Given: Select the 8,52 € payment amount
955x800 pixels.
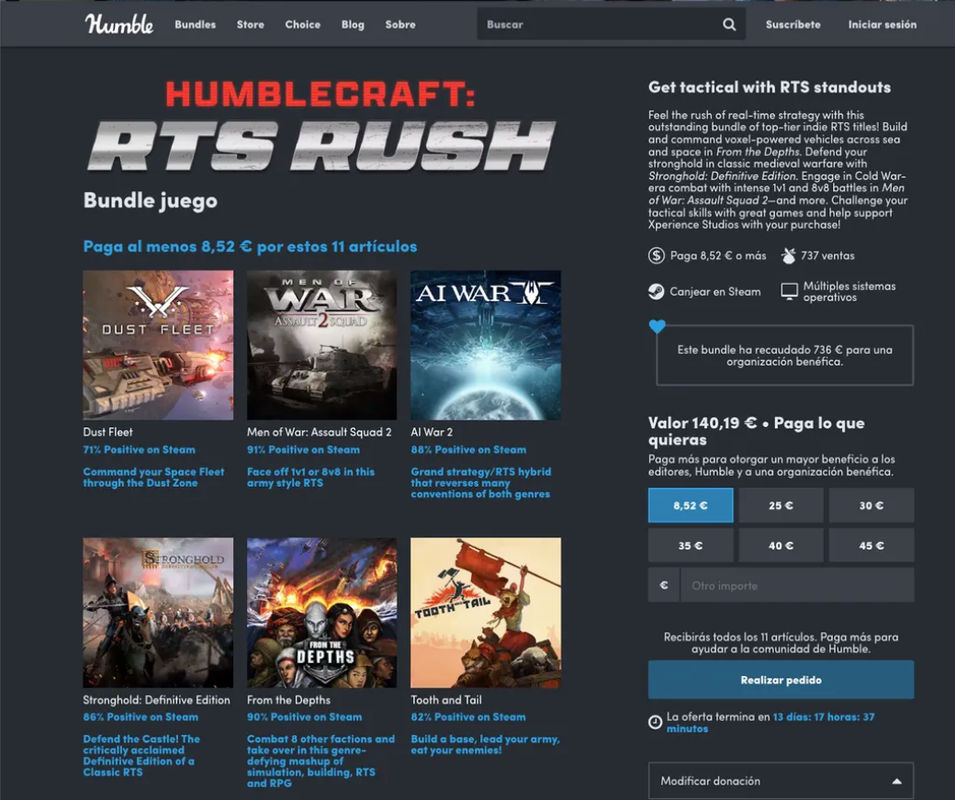Looking at the screenshot, I should (691, 505).
